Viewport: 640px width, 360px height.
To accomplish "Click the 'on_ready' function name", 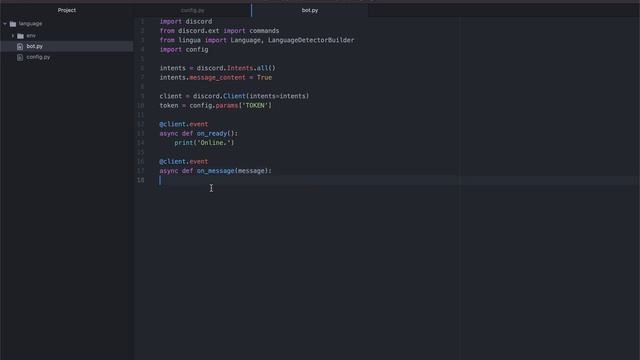I will (x=212, y=133).
